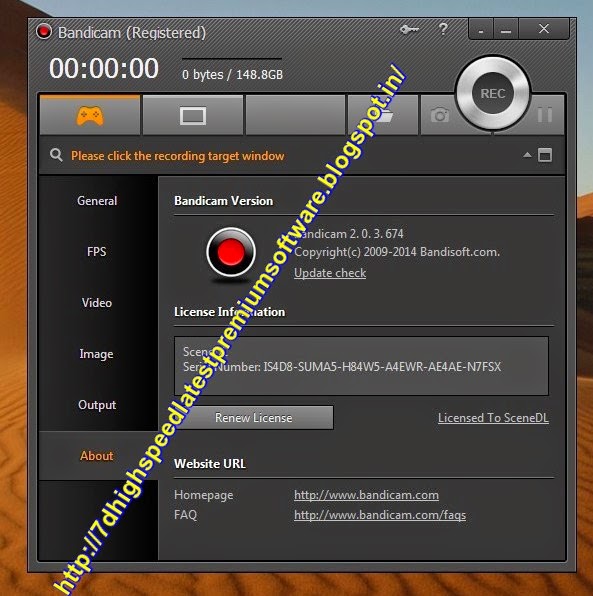This screenshot has height=596, width=593.
Task: Click the Update check link
Action: (x=330, y=273)
